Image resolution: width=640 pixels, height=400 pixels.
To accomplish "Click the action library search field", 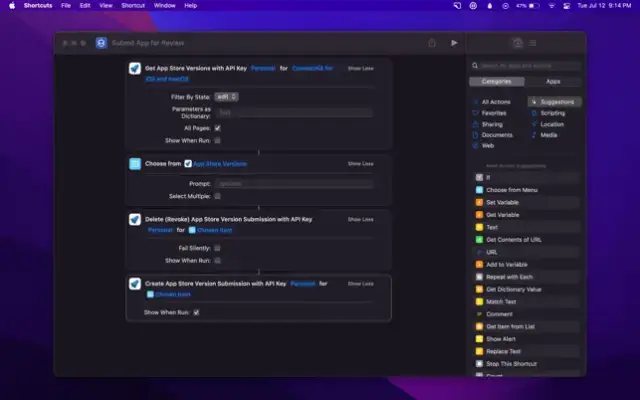I will (x=525, y=66).
